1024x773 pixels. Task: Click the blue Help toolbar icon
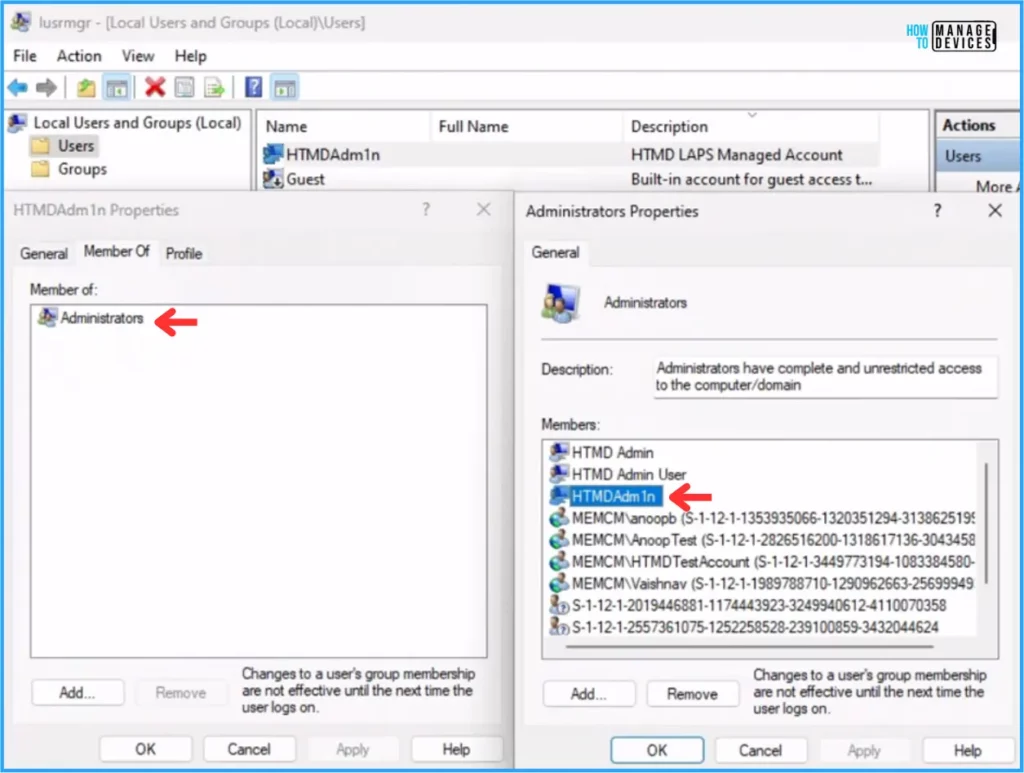click(x=253, y=87)
